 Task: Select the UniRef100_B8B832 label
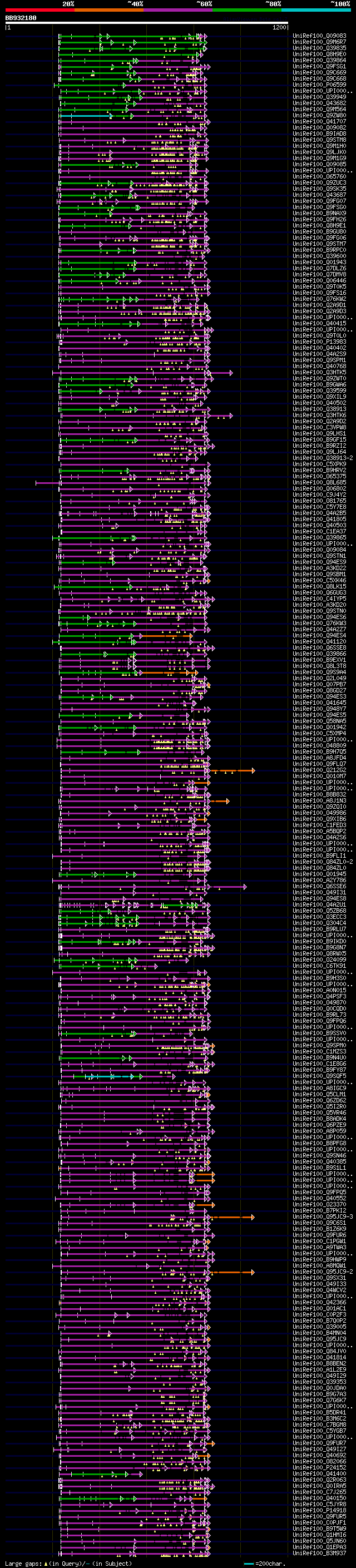pos(319,795)
